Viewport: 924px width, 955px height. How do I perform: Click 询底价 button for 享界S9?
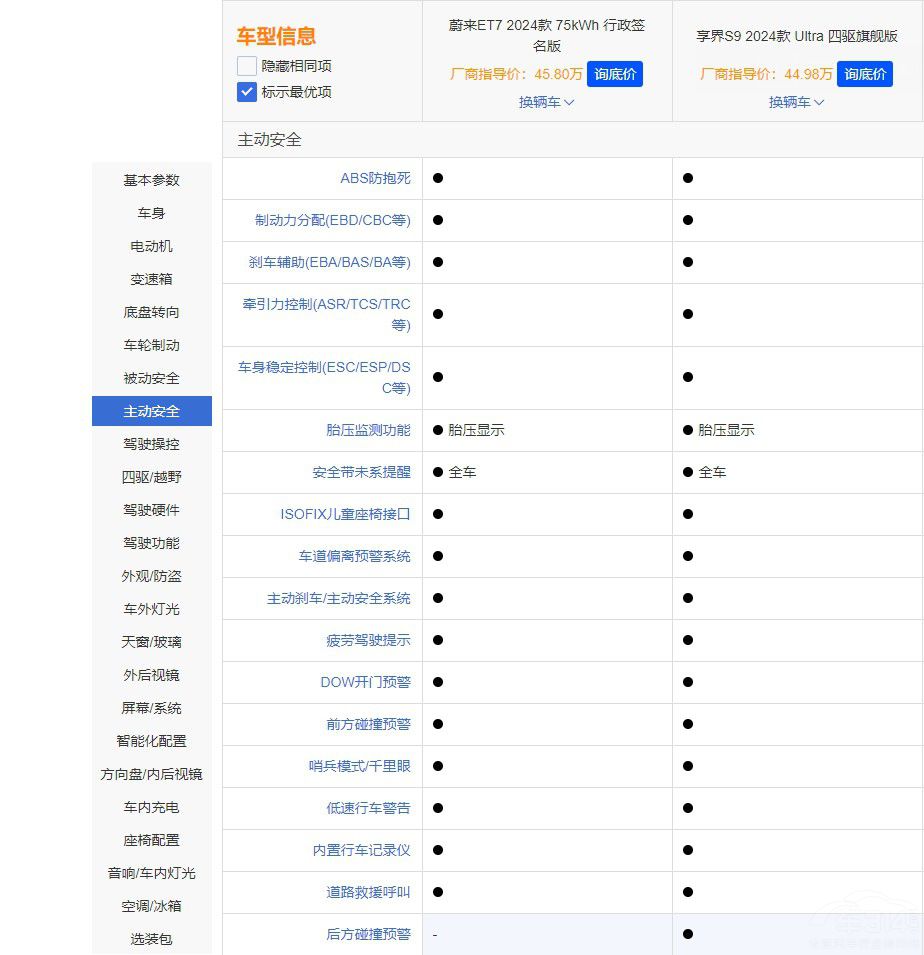(x=864, y=74)
